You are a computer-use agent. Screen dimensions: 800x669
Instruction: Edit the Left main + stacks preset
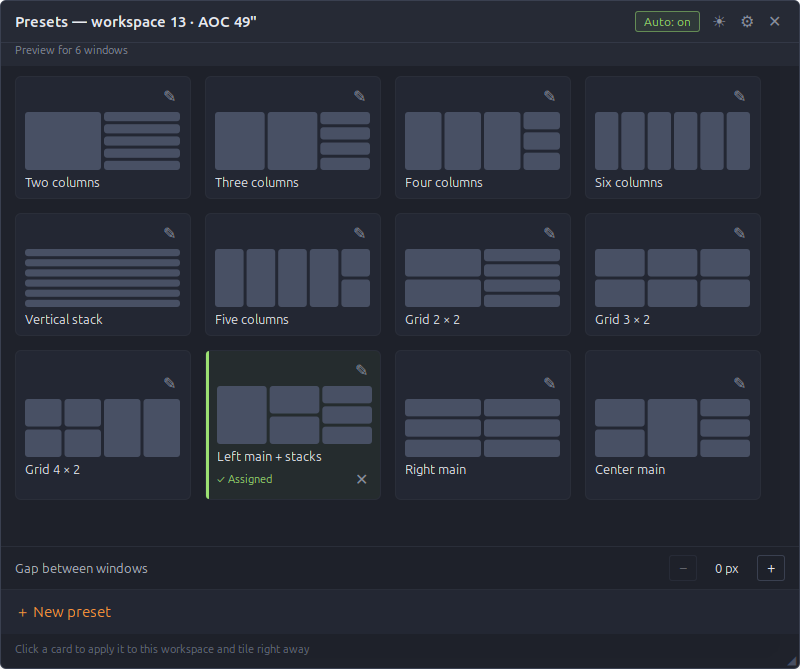coord(361,369)
